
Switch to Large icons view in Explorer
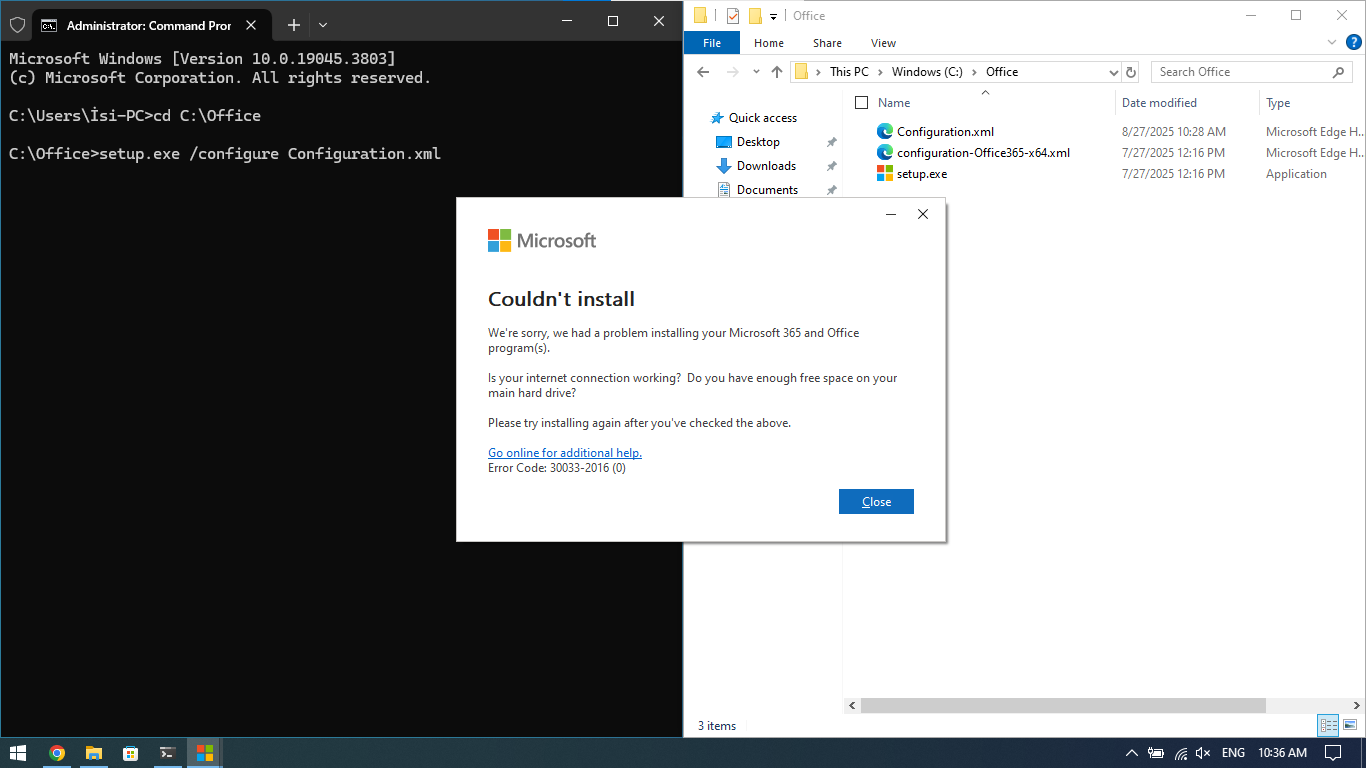click(x=1350, y=726)
